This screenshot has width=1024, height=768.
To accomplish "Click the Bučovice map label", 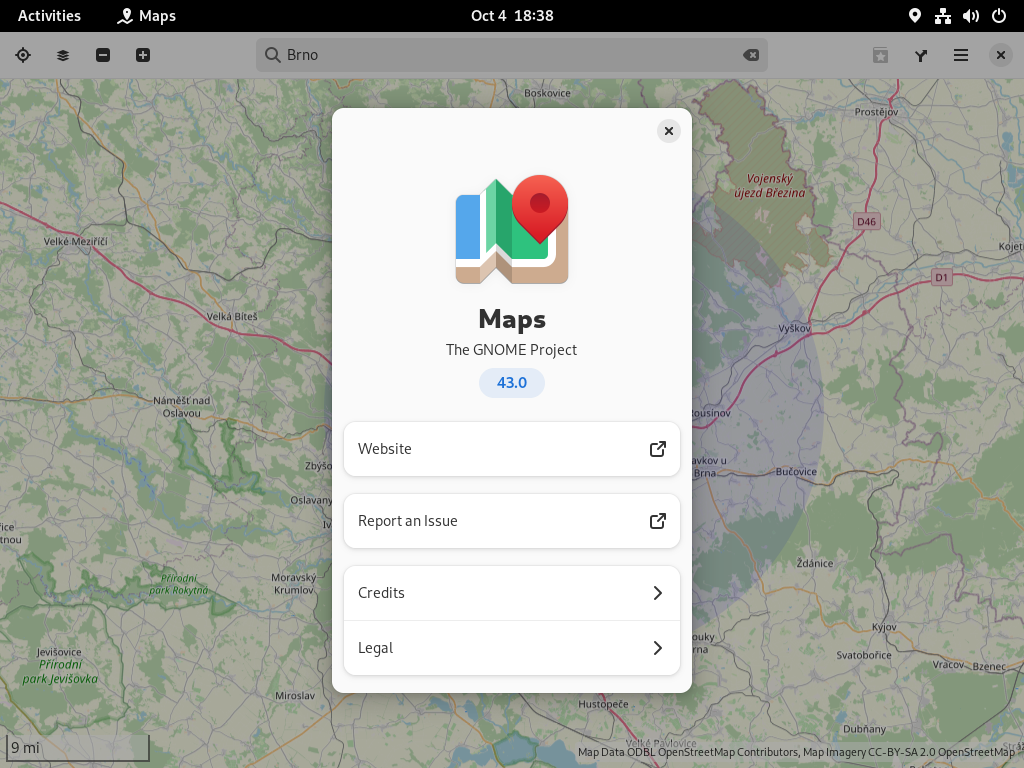I will 796,472.
